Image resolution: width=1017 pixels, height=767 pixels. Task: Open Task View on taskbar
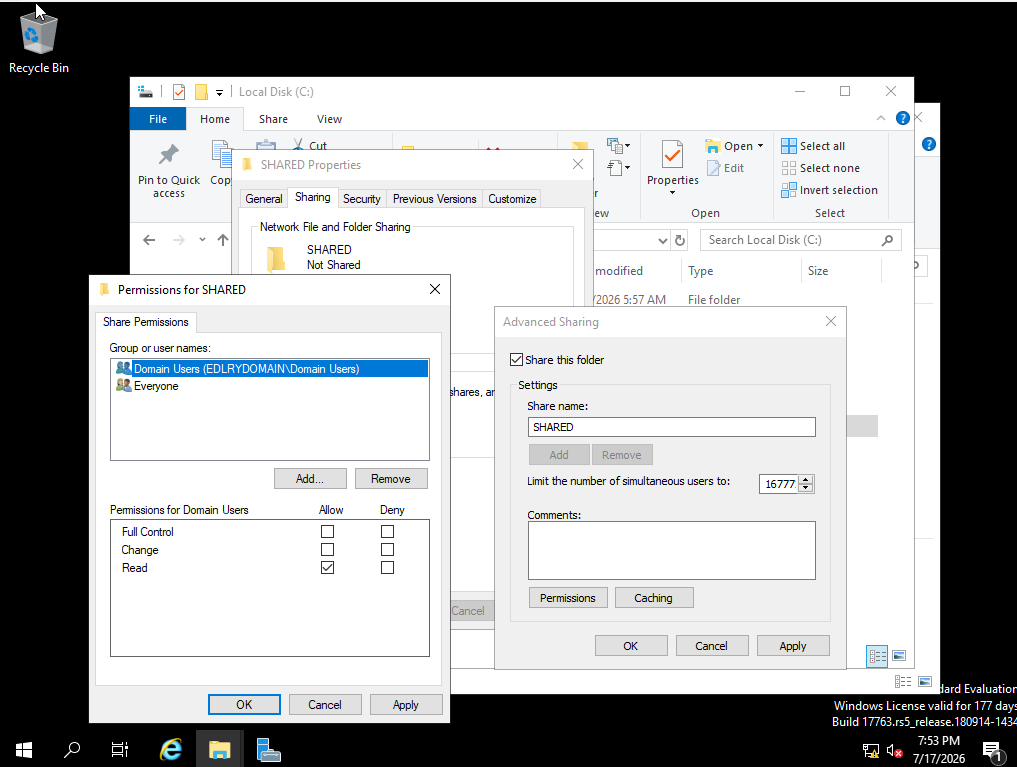[x=120, y=750]
